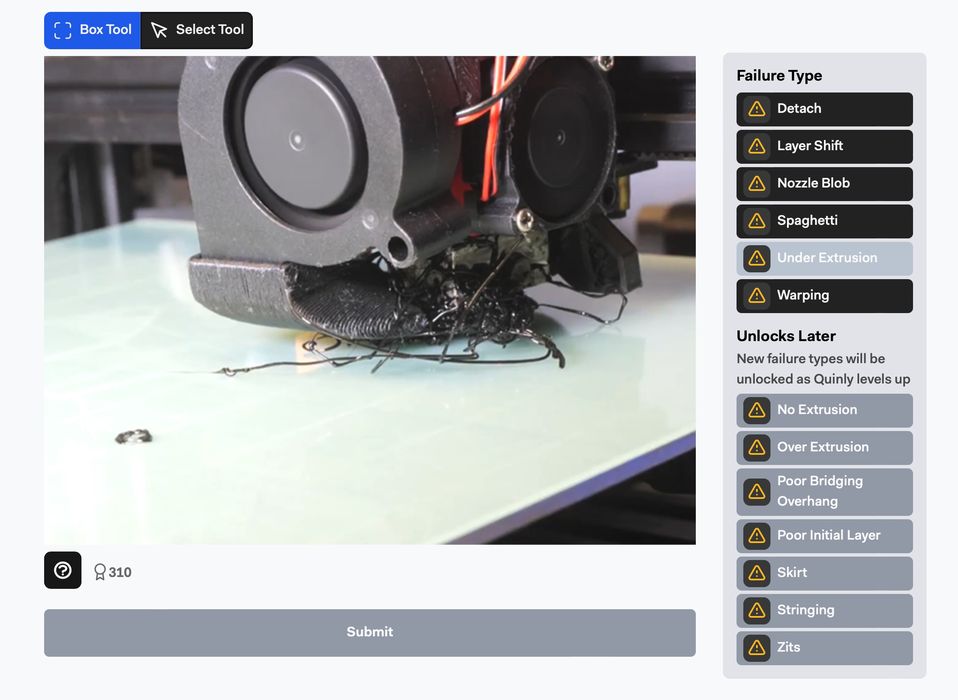Choose Under Extrusion failure type
This screenshot has height=700, width=958.
coord(826,258)
